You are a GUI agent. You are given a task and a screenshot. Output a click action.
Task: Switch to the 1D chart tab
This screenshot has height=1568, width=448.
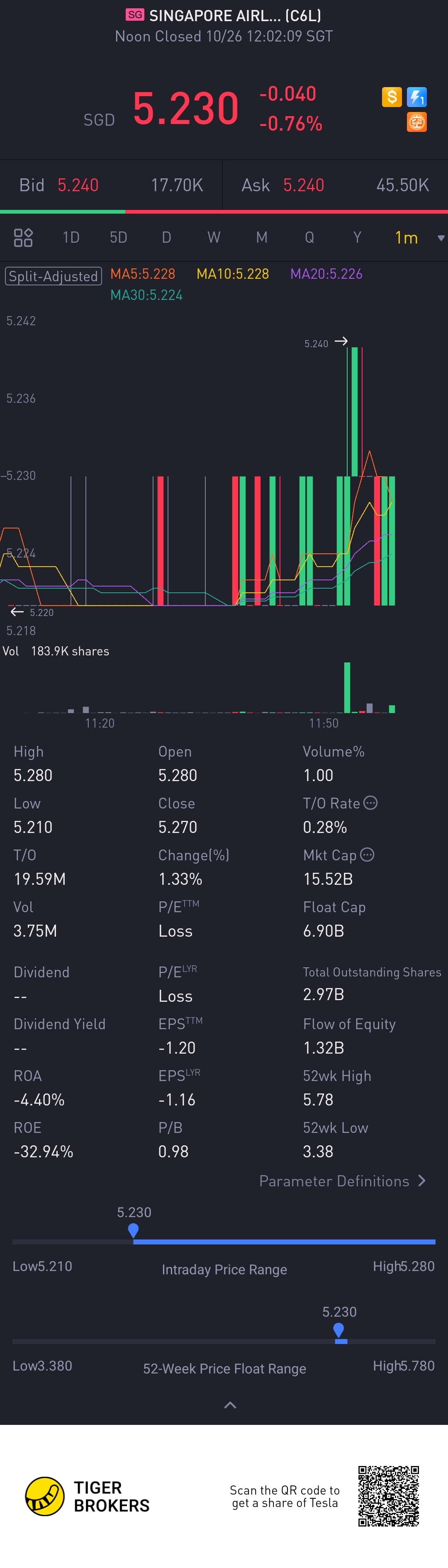tap(71, 237)
